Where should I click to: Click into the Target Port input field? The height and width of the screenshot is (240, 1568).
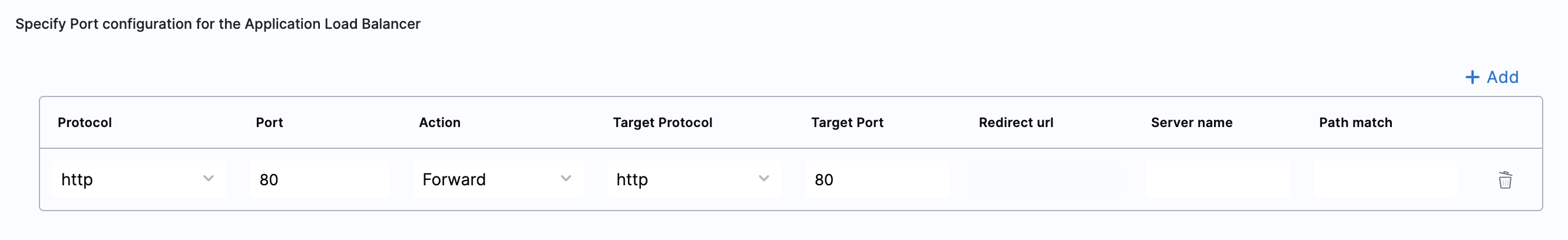(876, 179)
